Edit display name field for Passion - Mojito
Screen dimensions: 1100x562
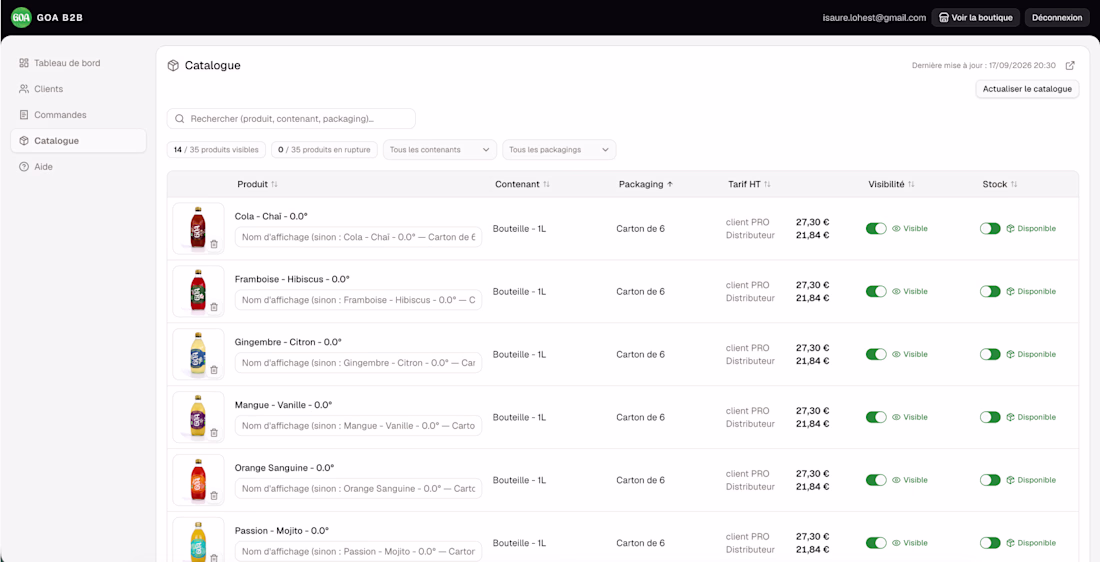358,551
